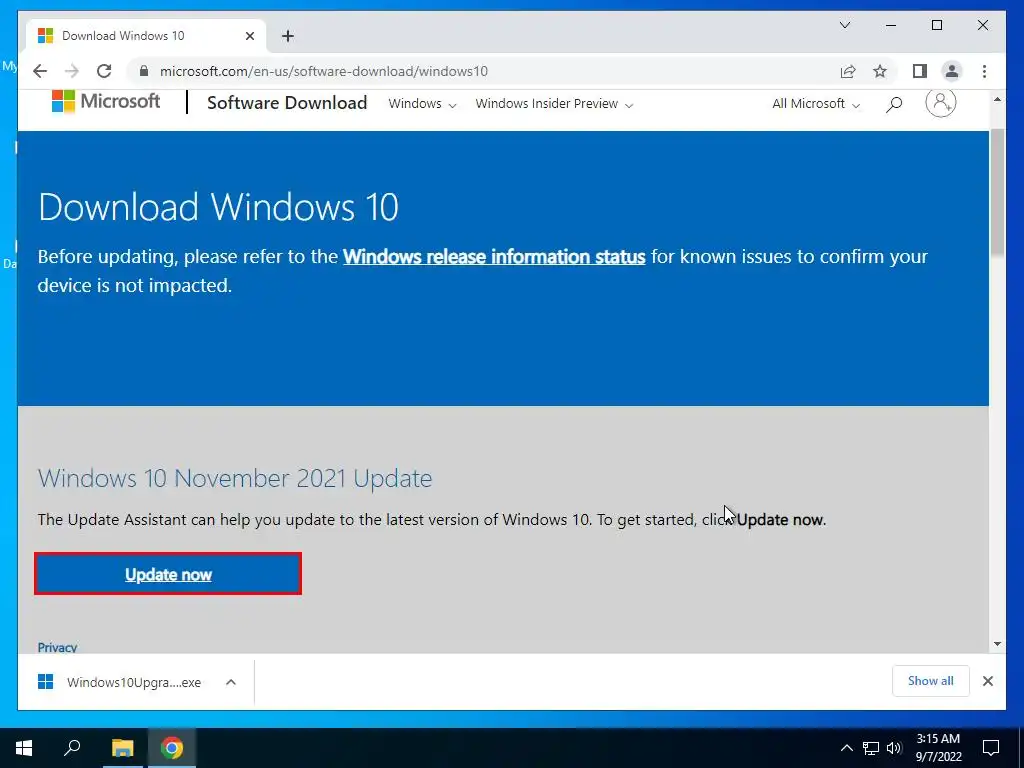Open taskbar search
1024x768 pixels.
[72, 748]
